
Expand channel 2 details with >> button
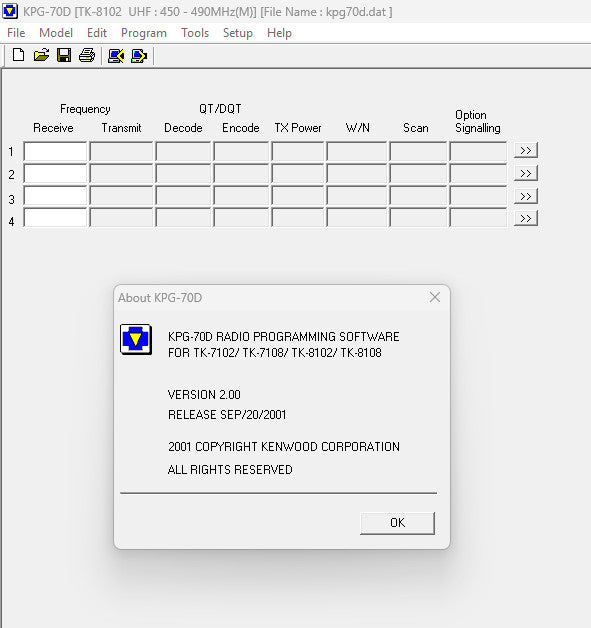525,173
